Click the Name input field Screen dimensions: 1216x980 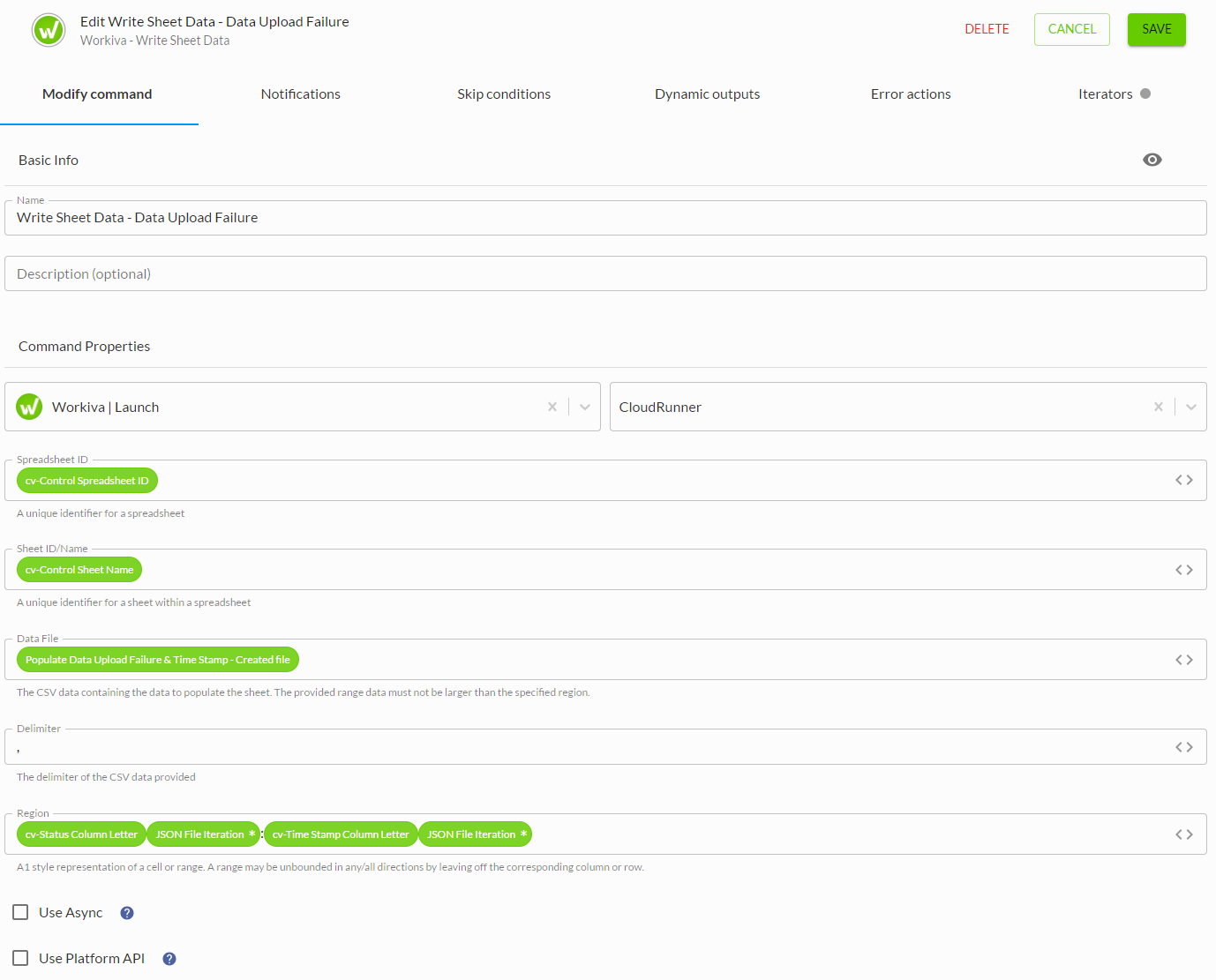605,218
